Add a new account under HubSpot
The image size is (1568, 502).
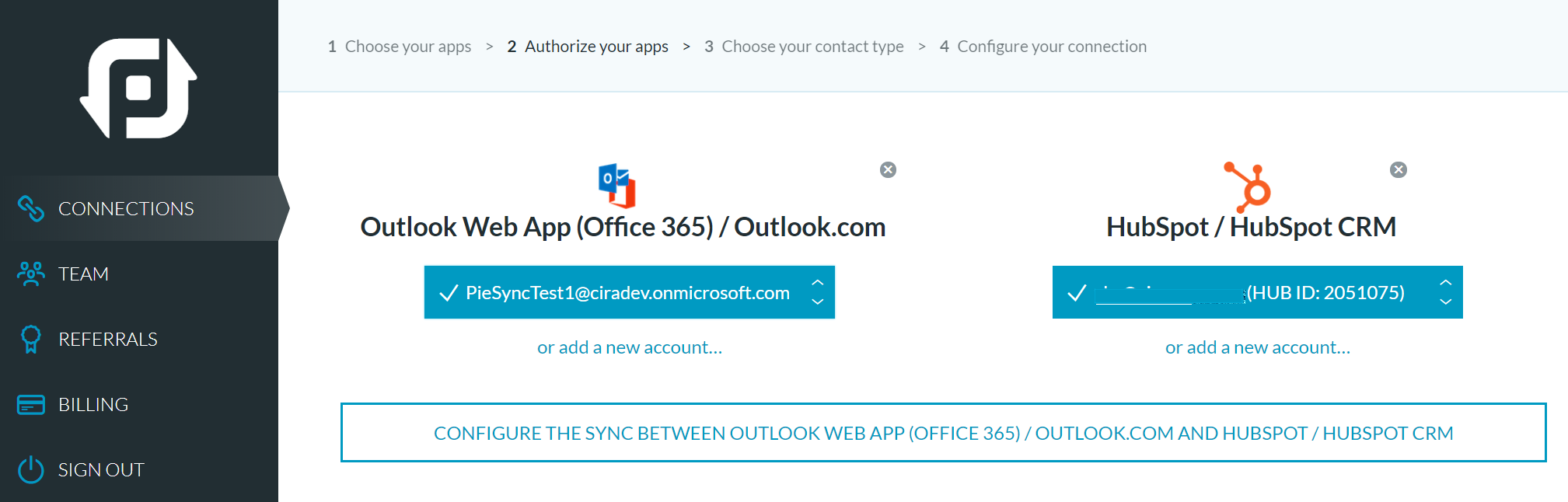[x=1258, y=347]
